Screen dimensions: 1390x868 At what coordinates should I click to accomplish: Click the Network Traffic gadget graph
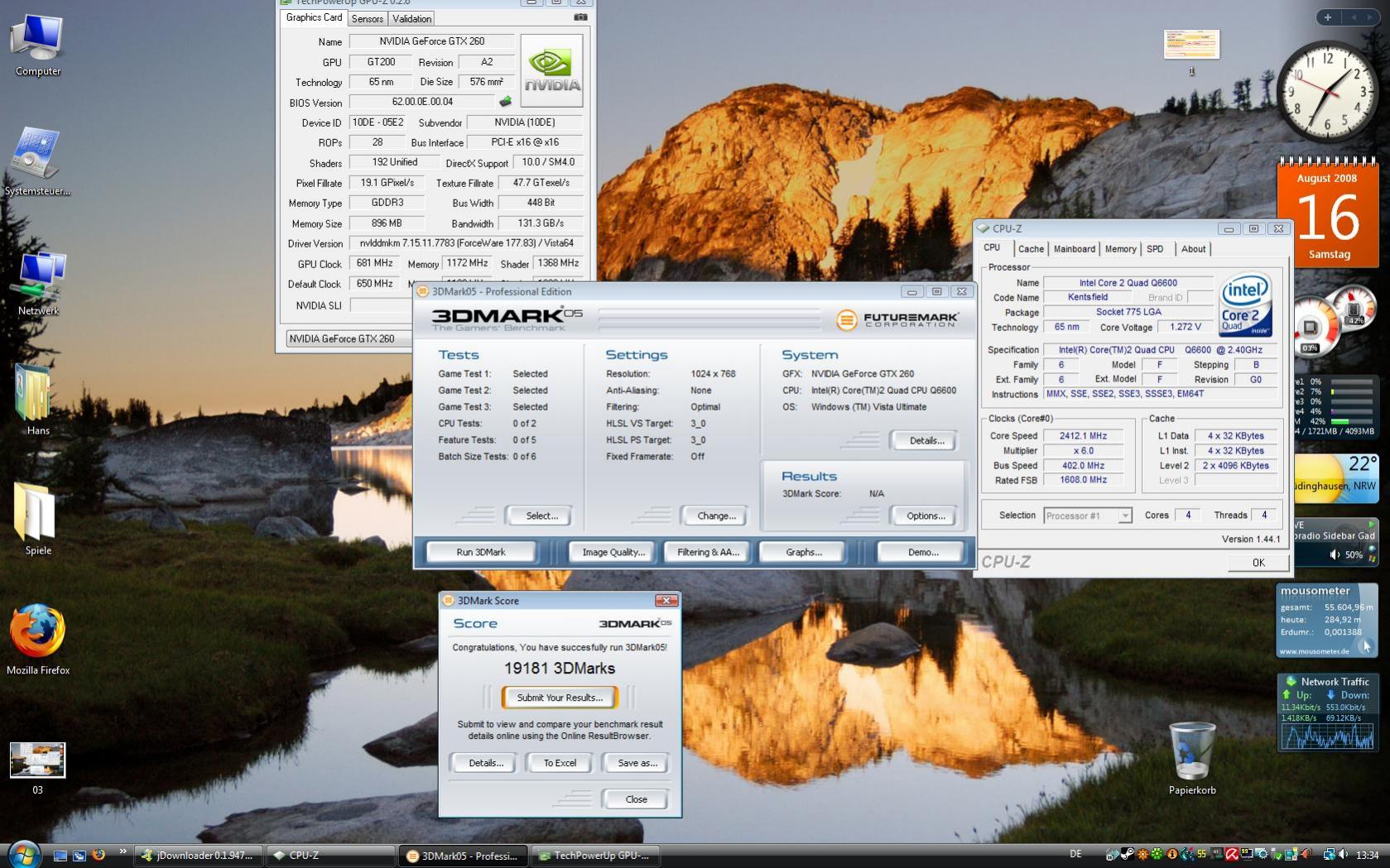[x=1327, y=736]
